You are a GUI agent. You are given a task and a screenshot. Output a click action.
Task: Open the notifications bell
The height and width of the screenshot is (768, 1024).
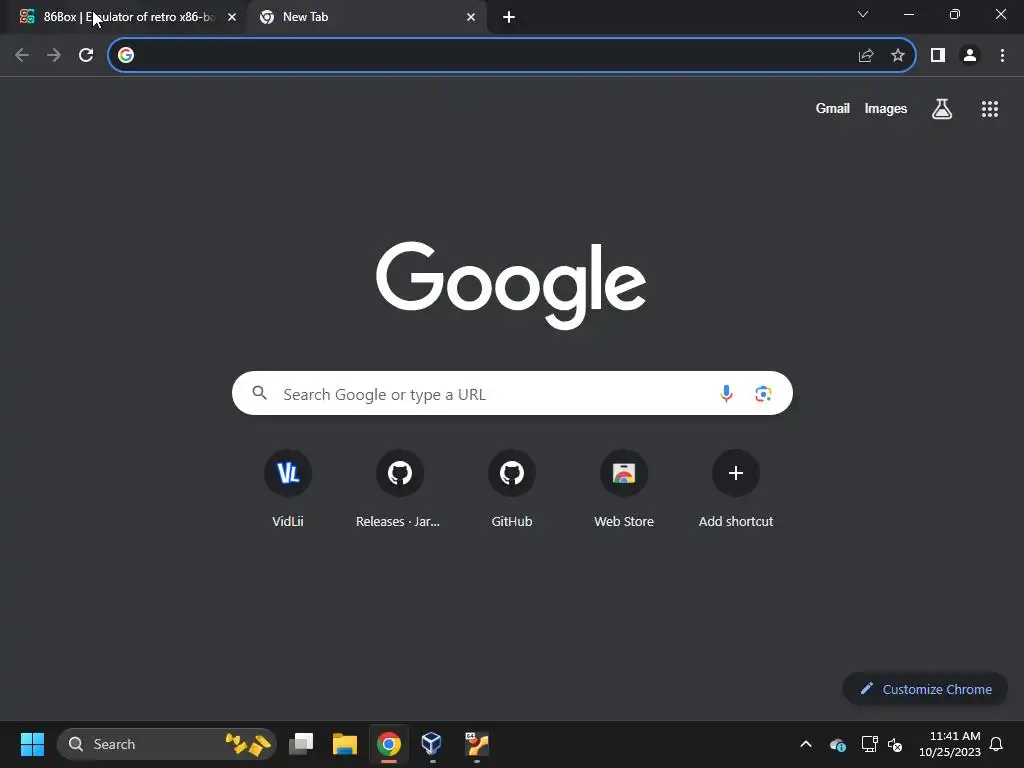tap(996, 744)
